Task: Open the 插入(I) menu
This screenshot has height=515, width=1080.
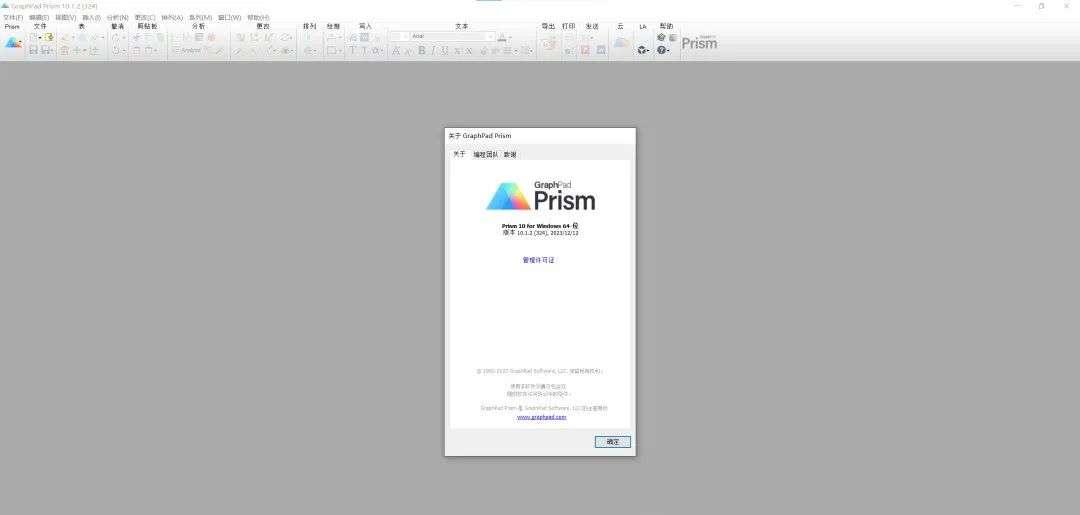Action: coord(92,17)
